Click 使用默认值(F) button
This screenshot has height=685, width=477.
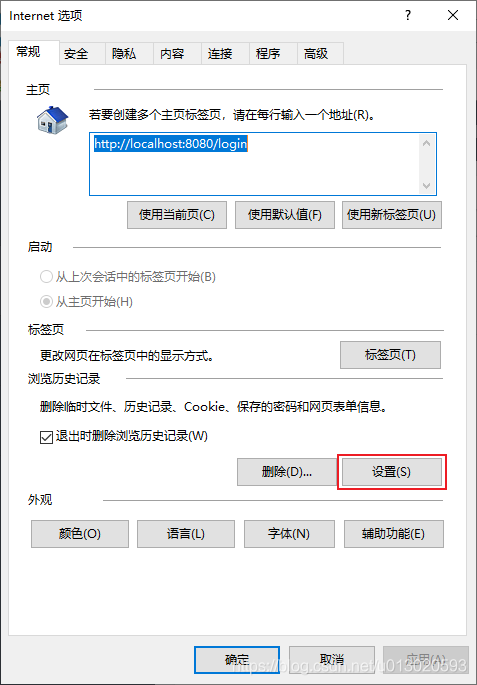click(285, 215)
